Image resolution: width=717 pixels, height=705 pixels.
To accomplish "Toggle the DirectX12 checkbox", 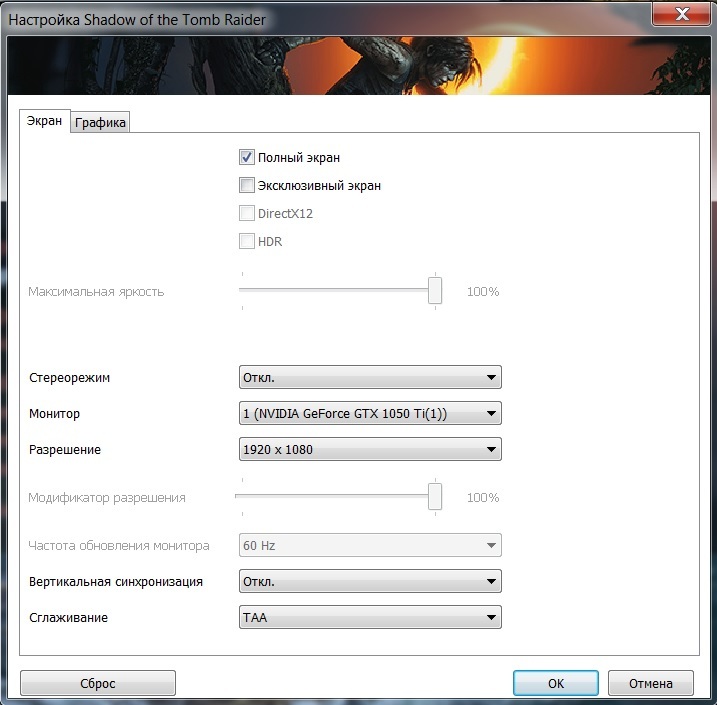I will [247, 213].
